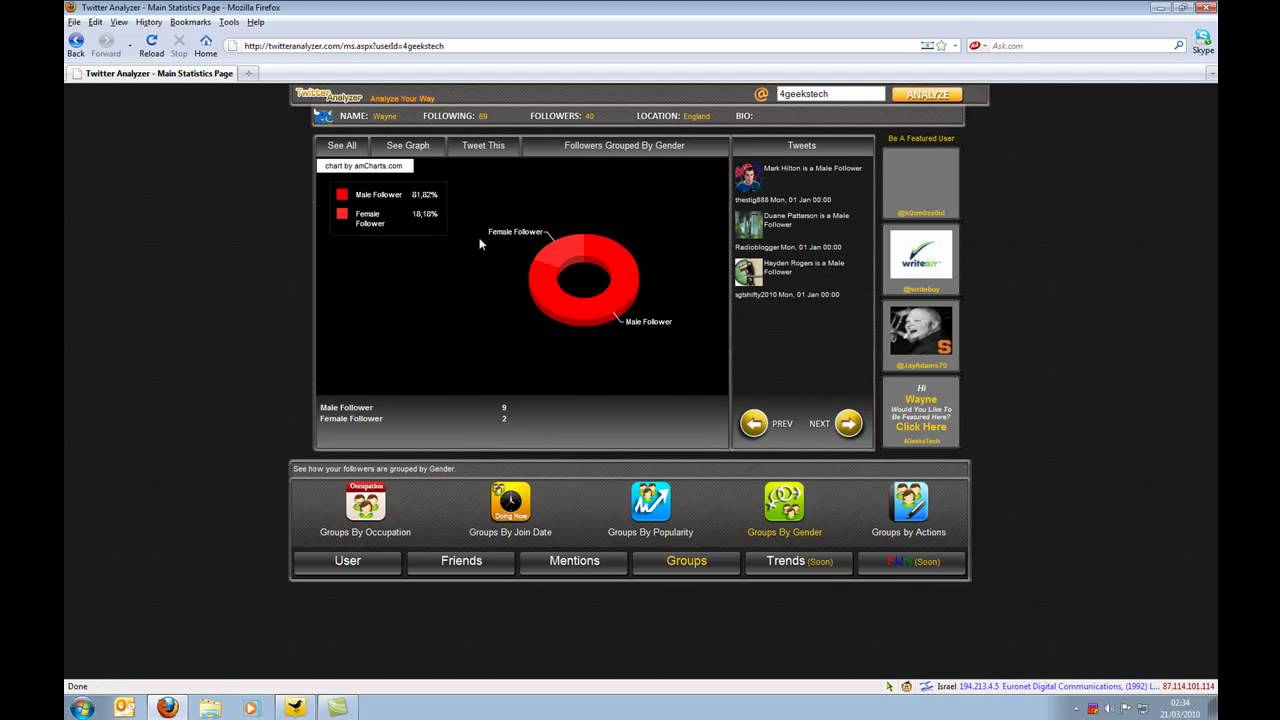The height and width of the screenshot is (720, 1280).
Task: Open the writebuy featured user image
Action: point(921,254)
